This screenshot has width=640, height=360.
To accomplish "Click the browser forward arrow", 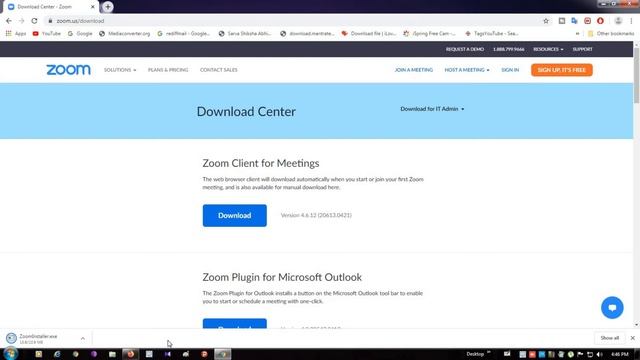I will [x=21, y=21].
